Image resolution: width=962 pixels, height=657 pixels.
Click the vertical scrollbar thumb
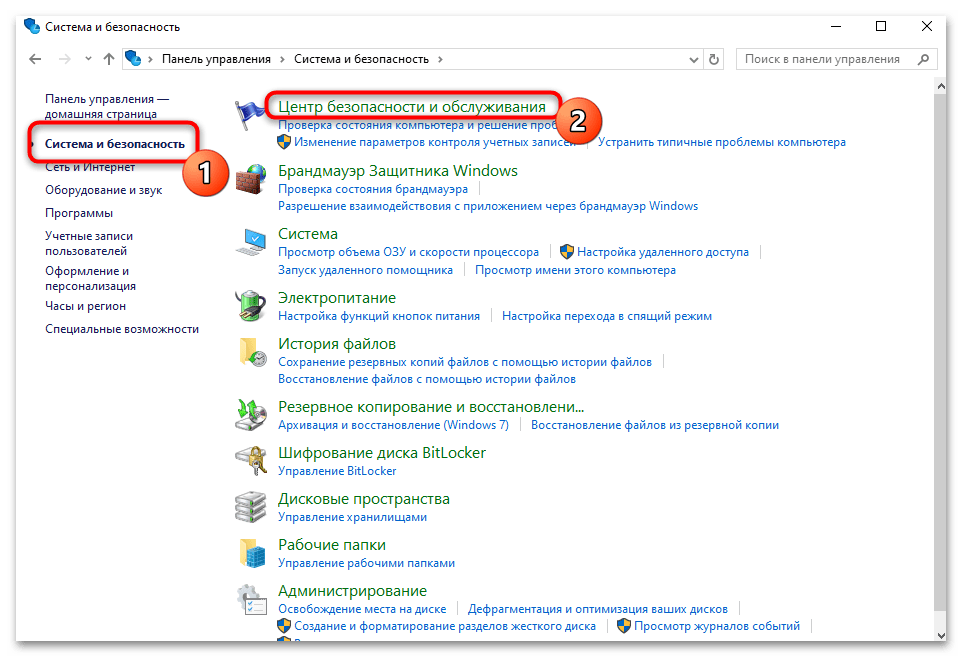(x=941, y=352)
